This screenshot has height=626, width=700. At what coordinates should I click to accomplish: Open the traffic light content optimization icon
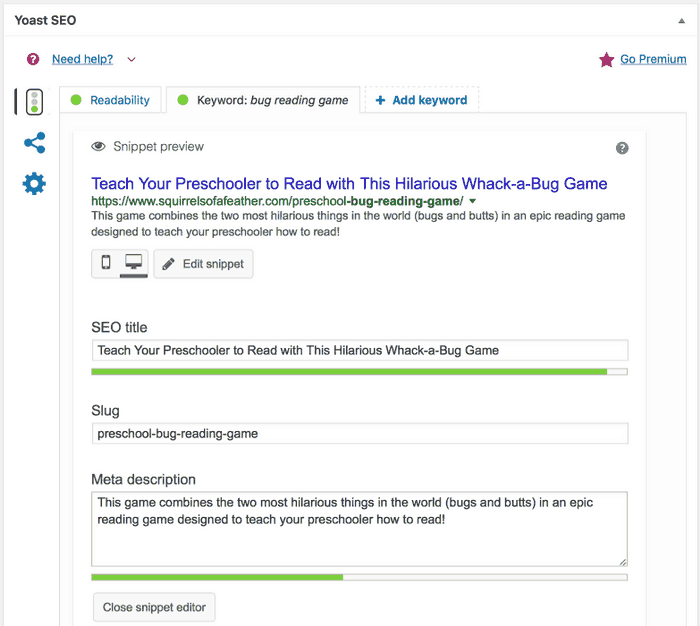pos(34,102)
